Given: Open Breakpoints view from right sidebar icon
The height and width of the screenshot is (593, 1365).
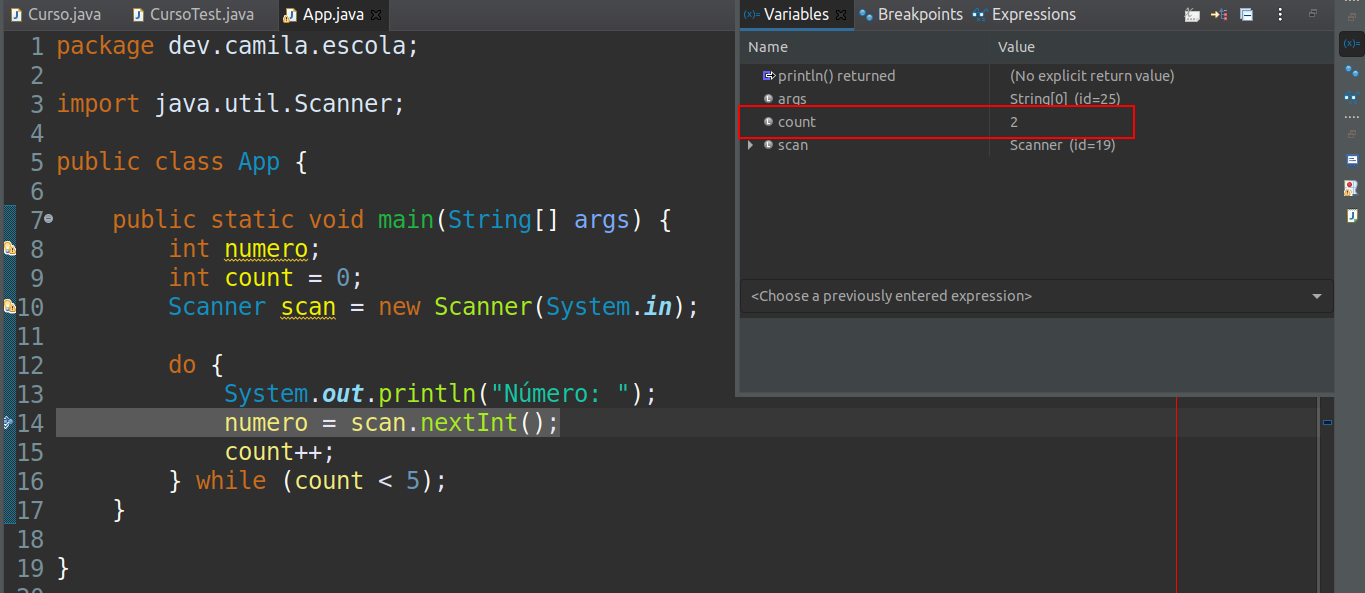Looking at the screenshot, I should pyautogui.click(x=1351, y=71).
